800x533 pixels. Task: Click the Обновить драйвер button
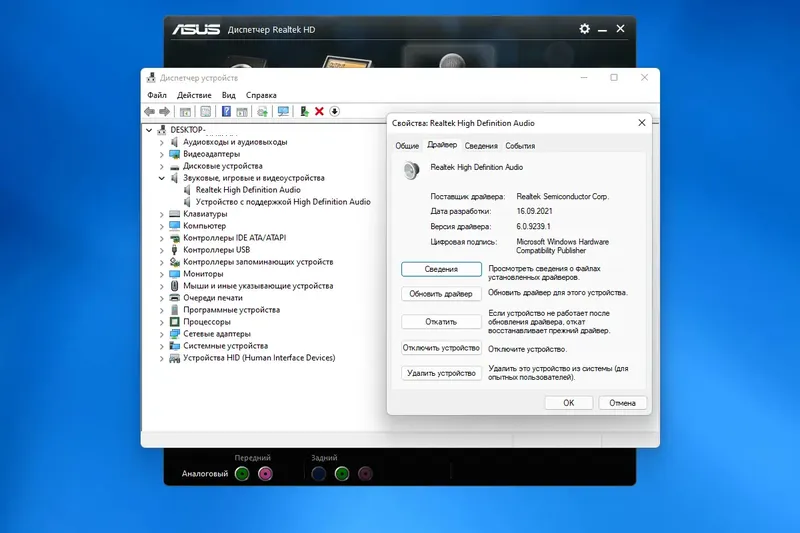pos(441,294)
